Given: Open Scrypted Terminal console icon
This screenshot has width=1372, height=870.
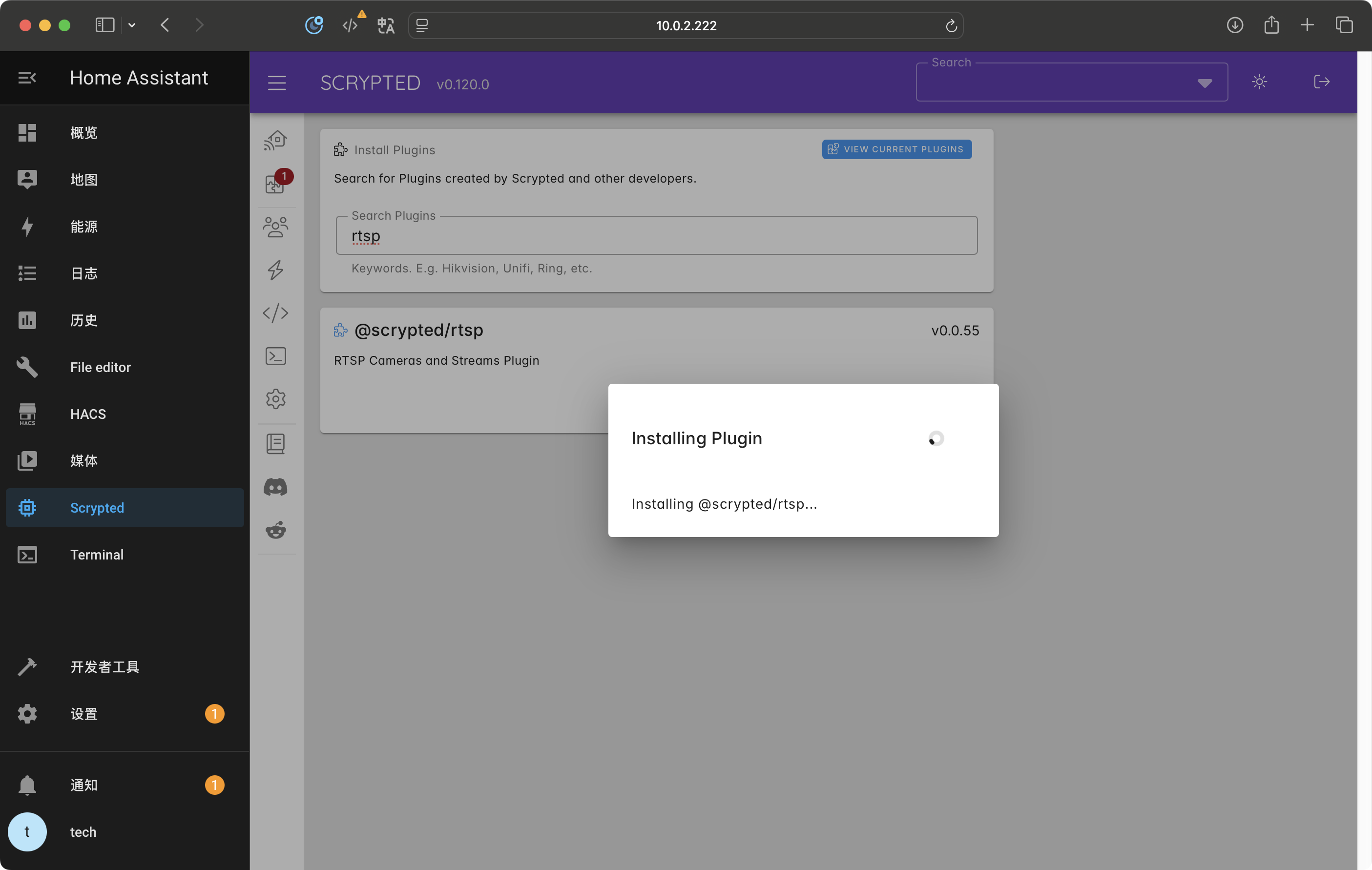Looking at the screenshot, I should 276,356.
